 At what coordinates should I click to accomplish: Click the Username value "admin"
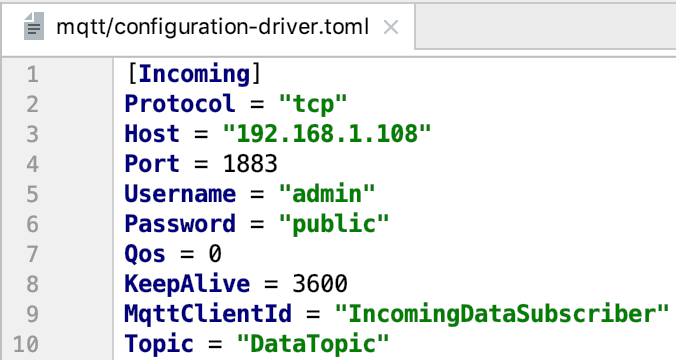pyautogui.click(x=327, y=194)
